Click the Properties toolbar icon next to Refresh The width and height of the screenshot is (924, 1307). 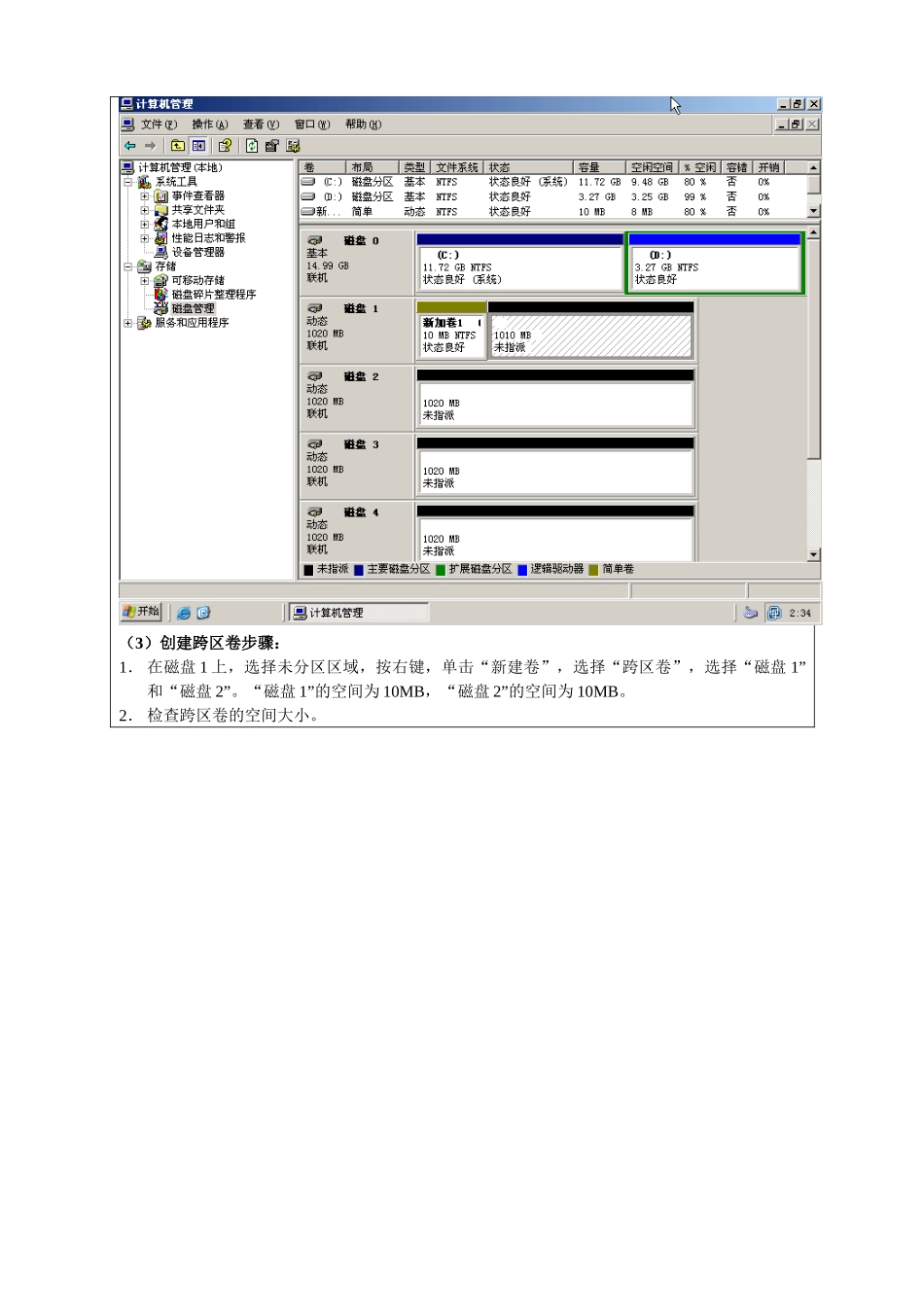(271, 146)
